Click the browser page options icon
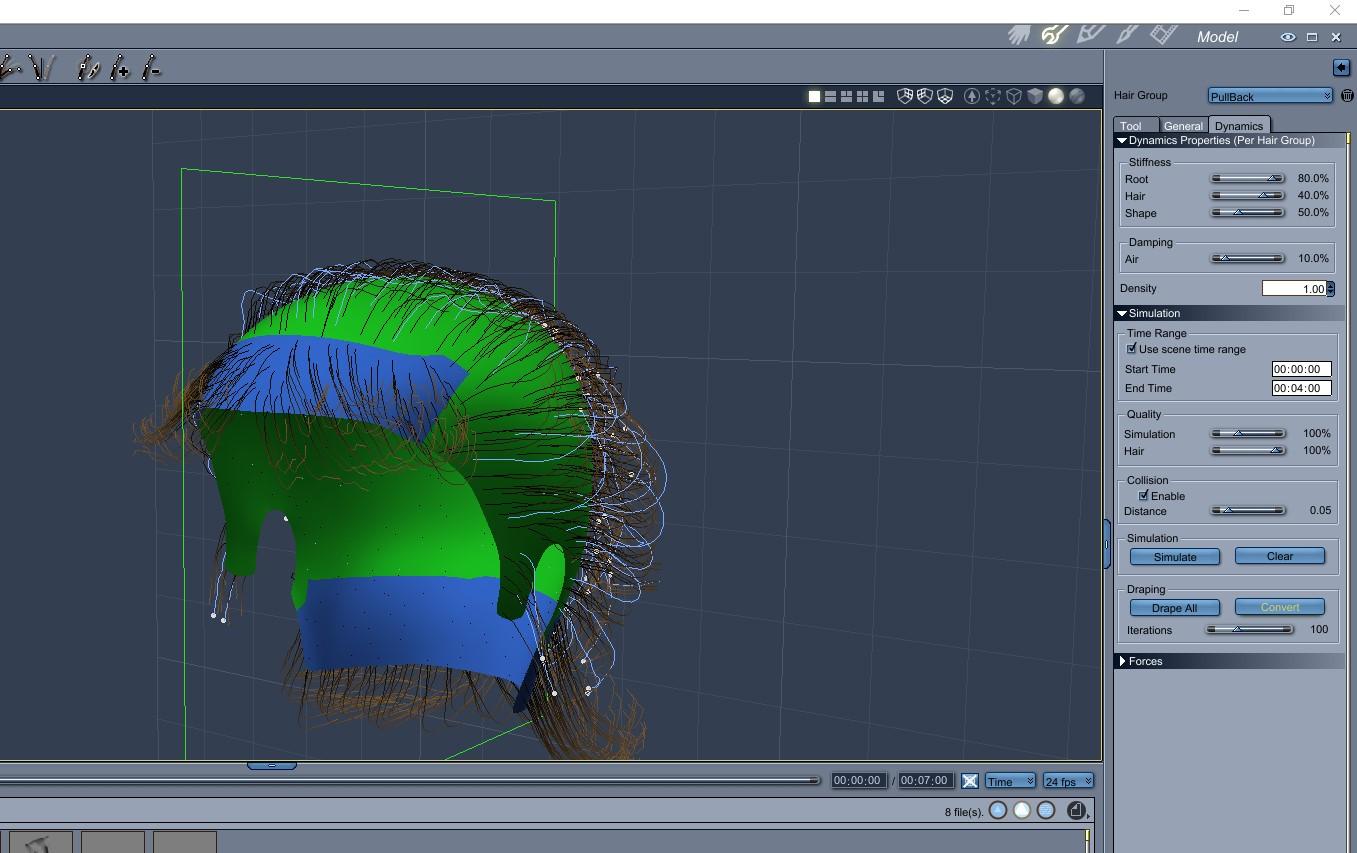 tap(1076, 811)
